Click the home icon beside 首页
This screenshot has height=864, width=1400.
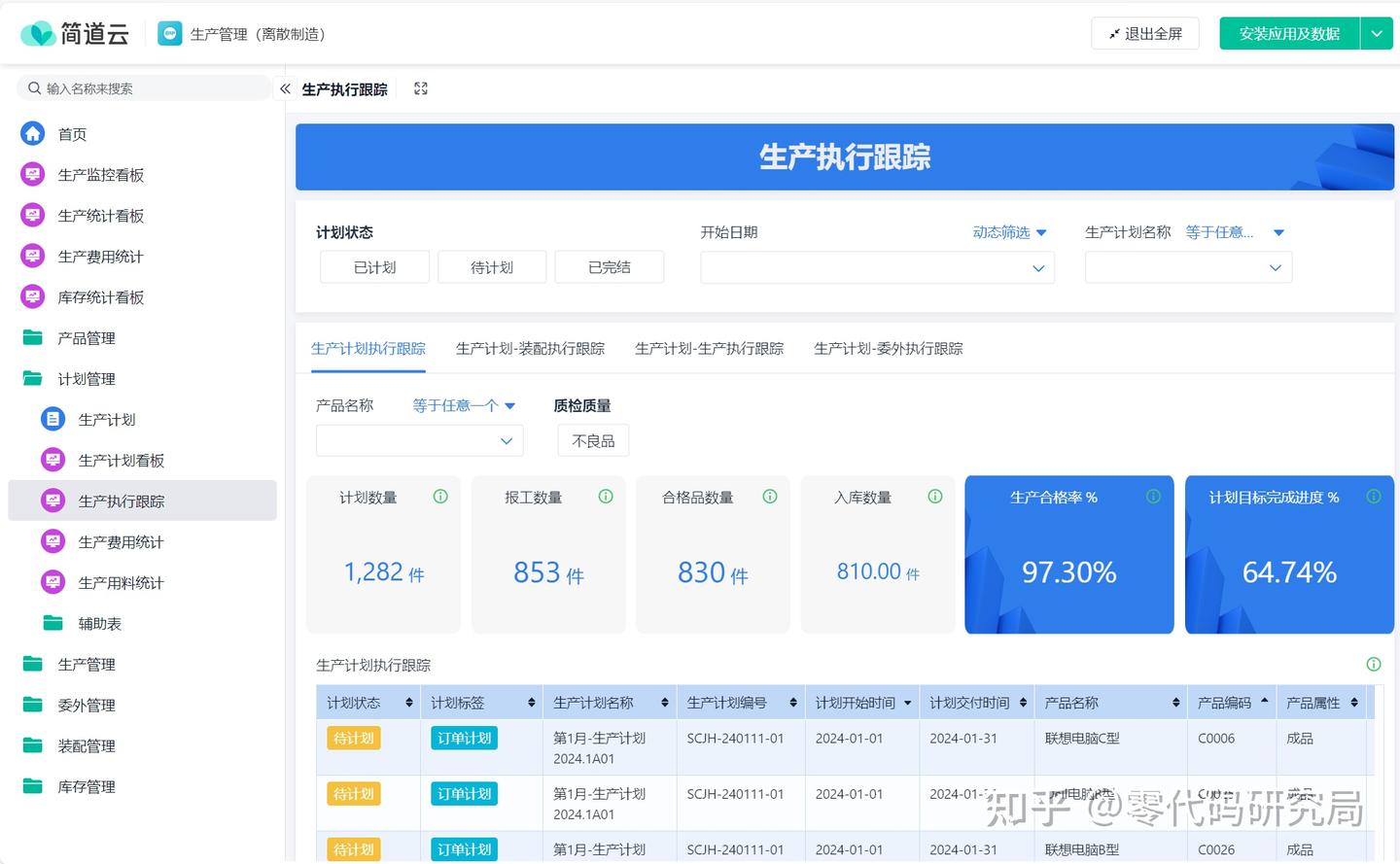coord(33,134)
